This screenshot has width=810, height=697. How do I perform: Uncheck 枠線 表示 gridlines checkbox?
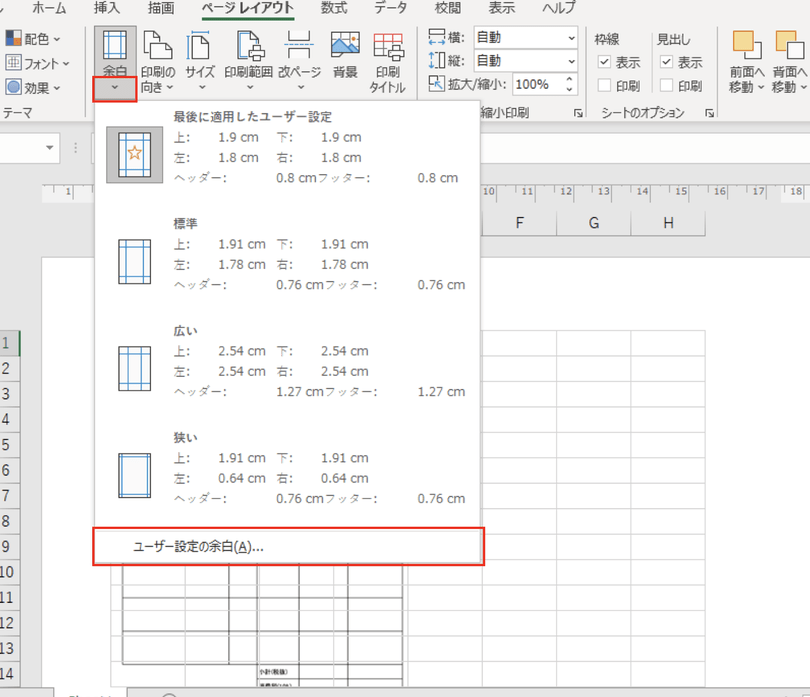(x=604, y=62)
